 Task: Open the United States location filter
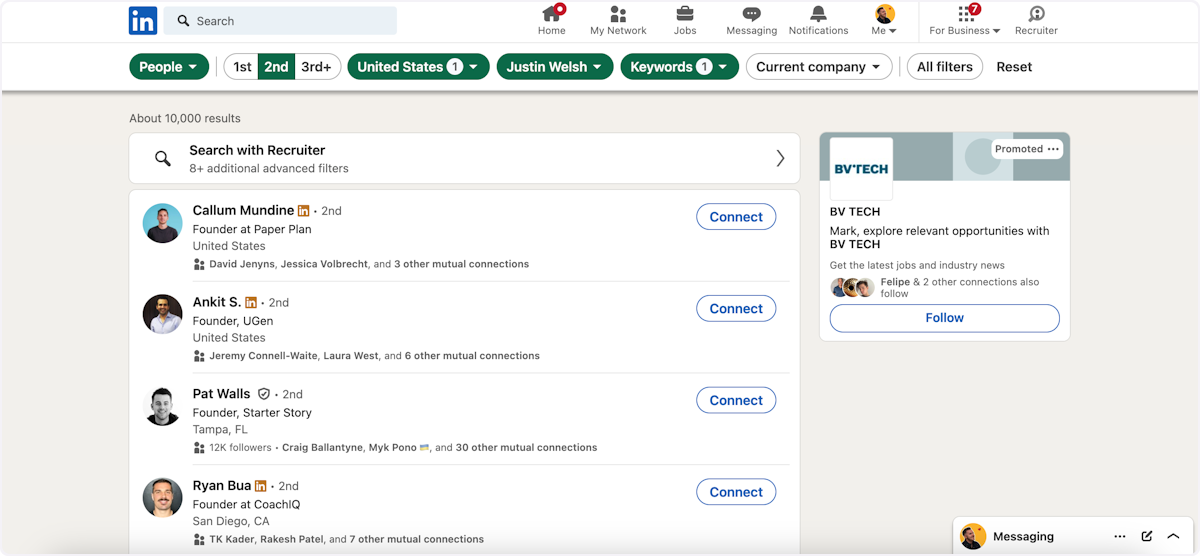(418, 67)
